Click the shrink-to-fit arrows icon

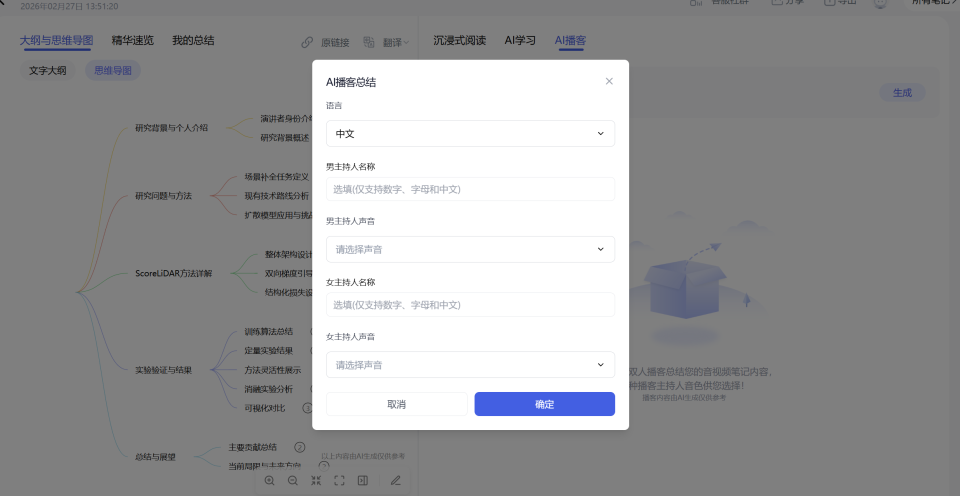point(316,481)
